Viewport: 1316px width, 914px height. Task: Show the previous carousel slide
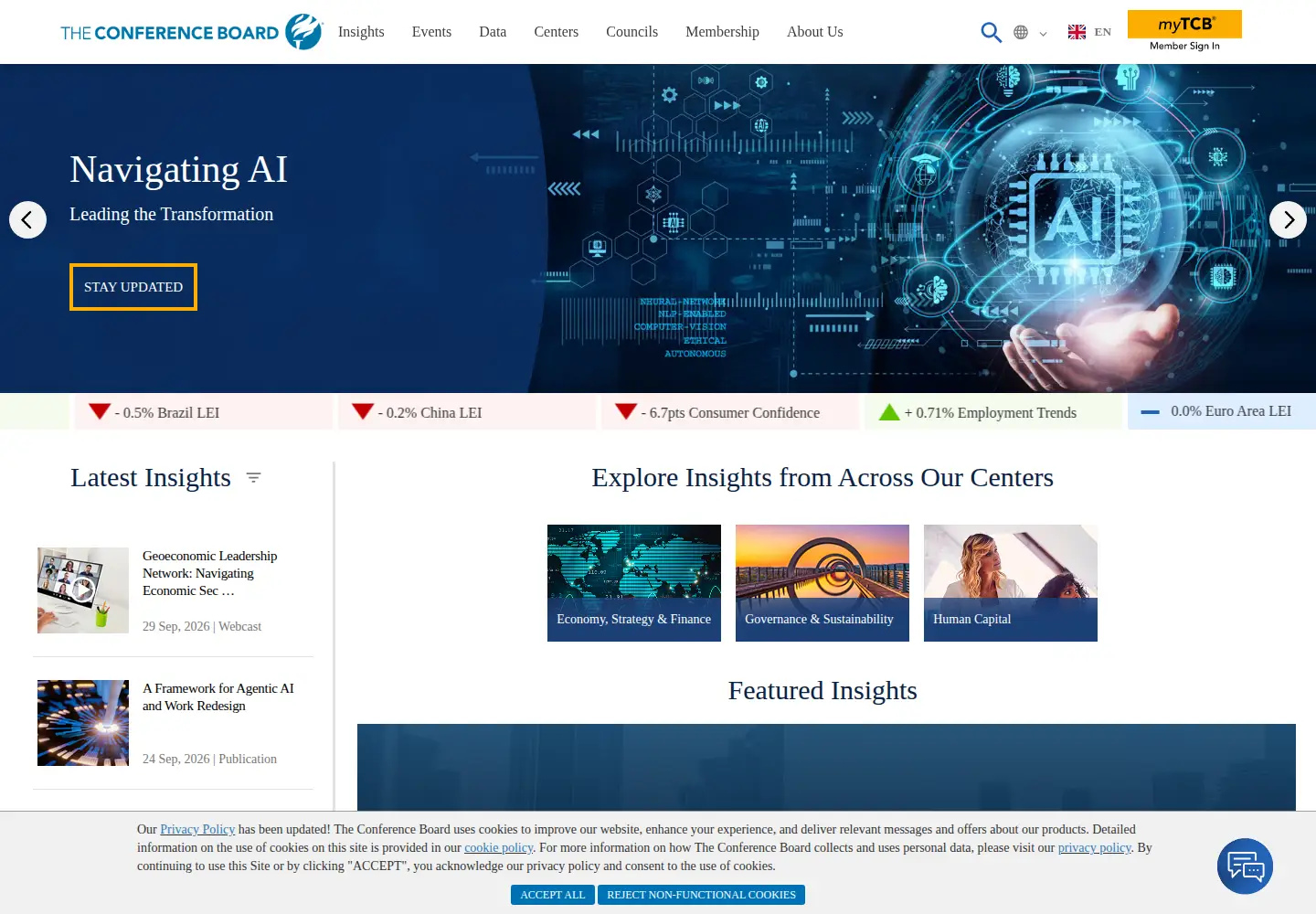(x=27, y=219)
